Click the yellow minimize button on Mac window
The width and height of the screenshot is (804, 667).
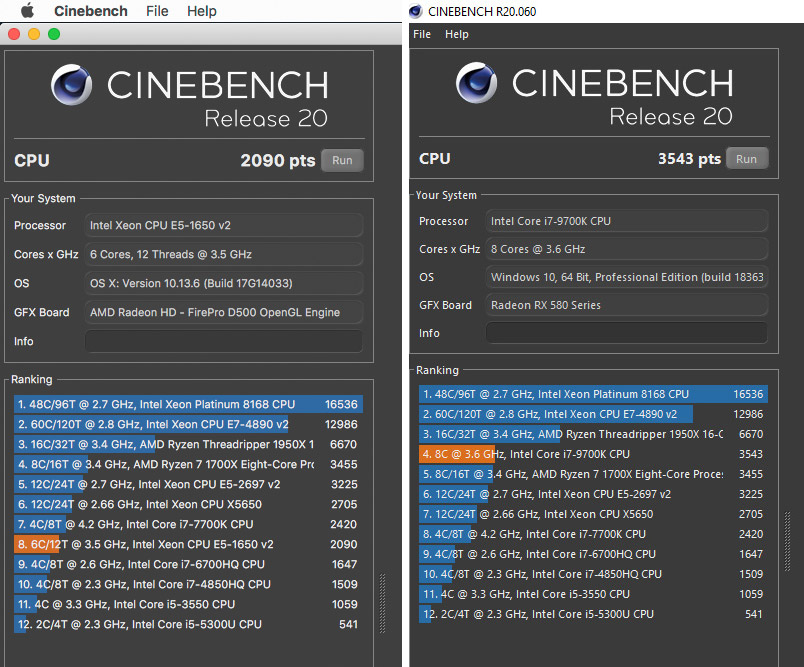(34, 34)
